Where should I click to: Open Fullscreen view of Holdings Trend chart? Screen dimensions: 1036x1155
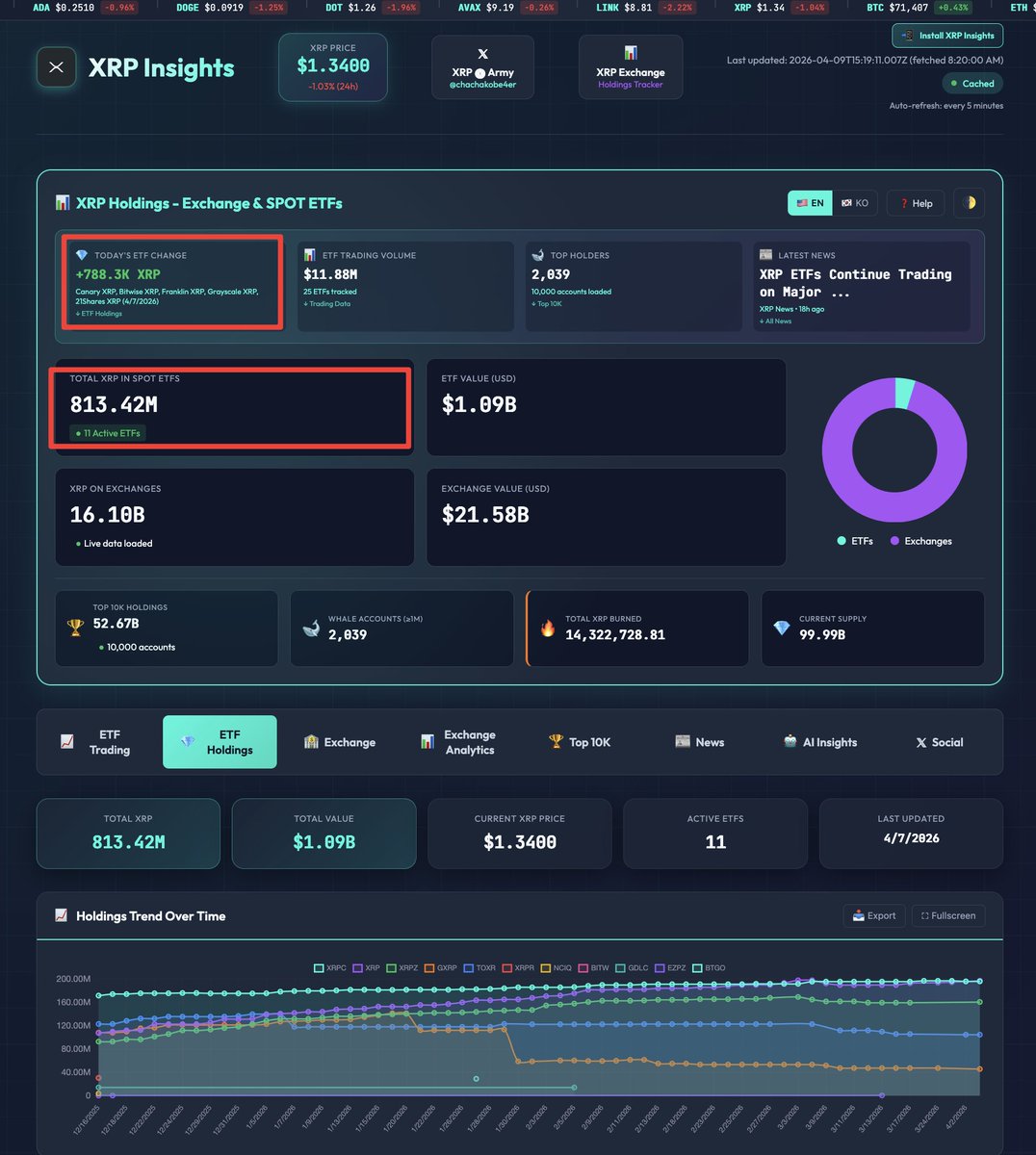point(947,915)
